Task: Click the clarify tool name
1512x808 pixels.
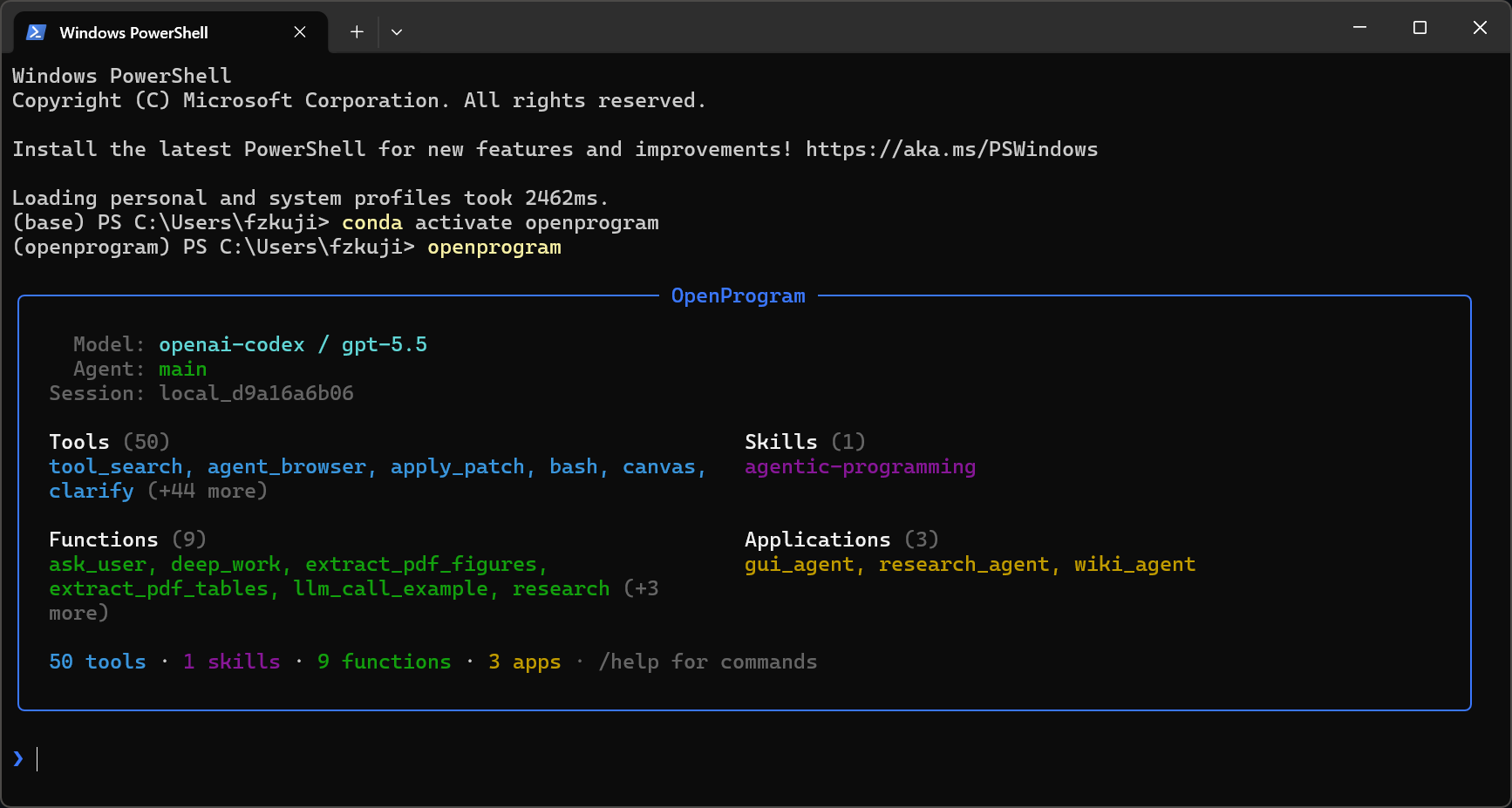Action: [x=92, y=491]
